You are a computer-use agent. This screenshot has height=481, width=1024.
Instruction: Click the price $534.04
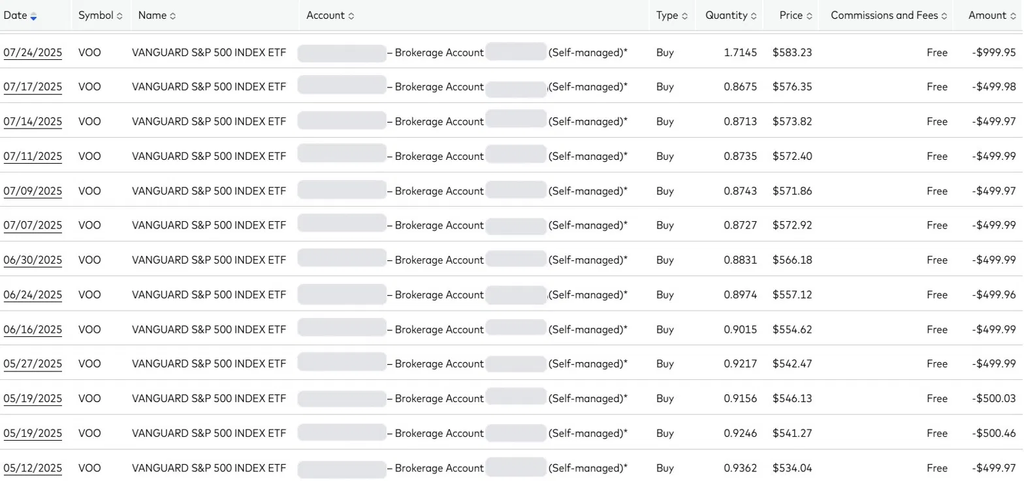tap(792, 467)
